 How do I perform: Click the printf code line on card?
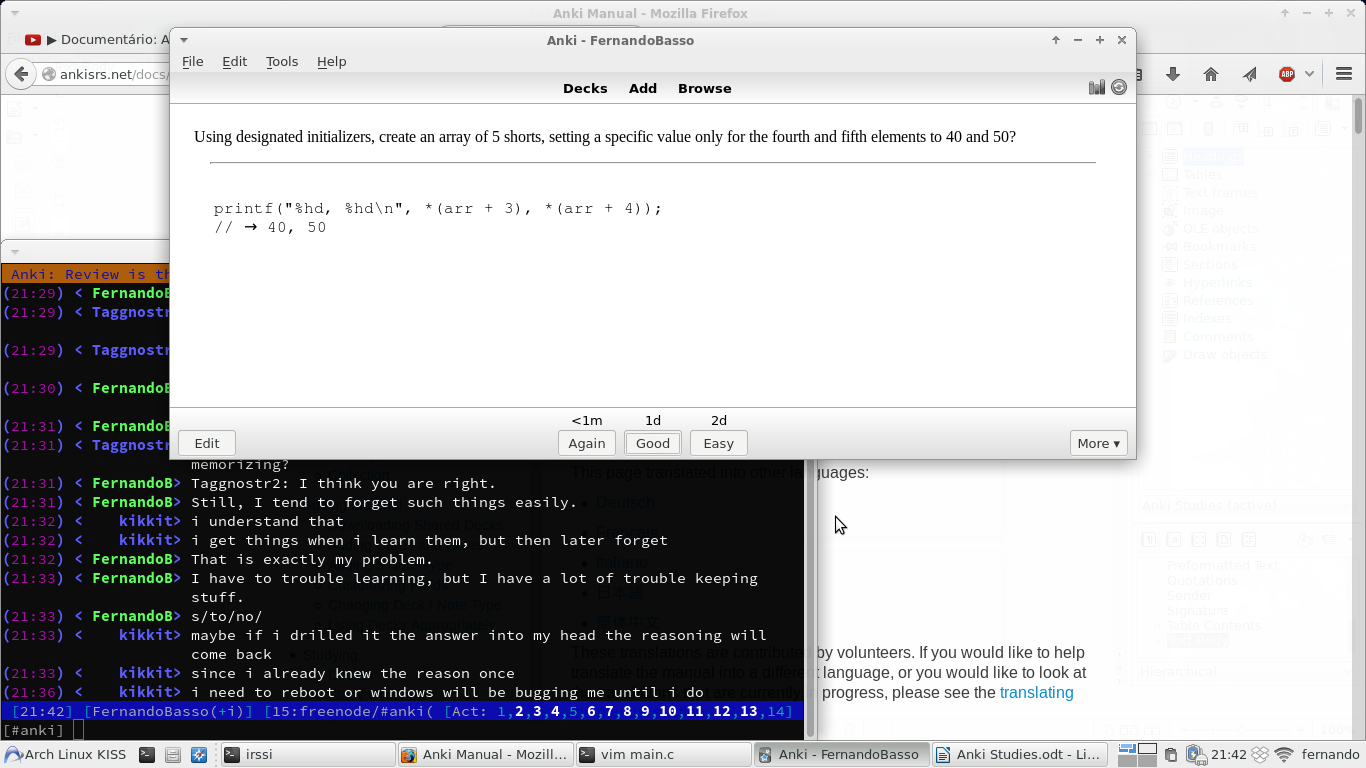438,208
